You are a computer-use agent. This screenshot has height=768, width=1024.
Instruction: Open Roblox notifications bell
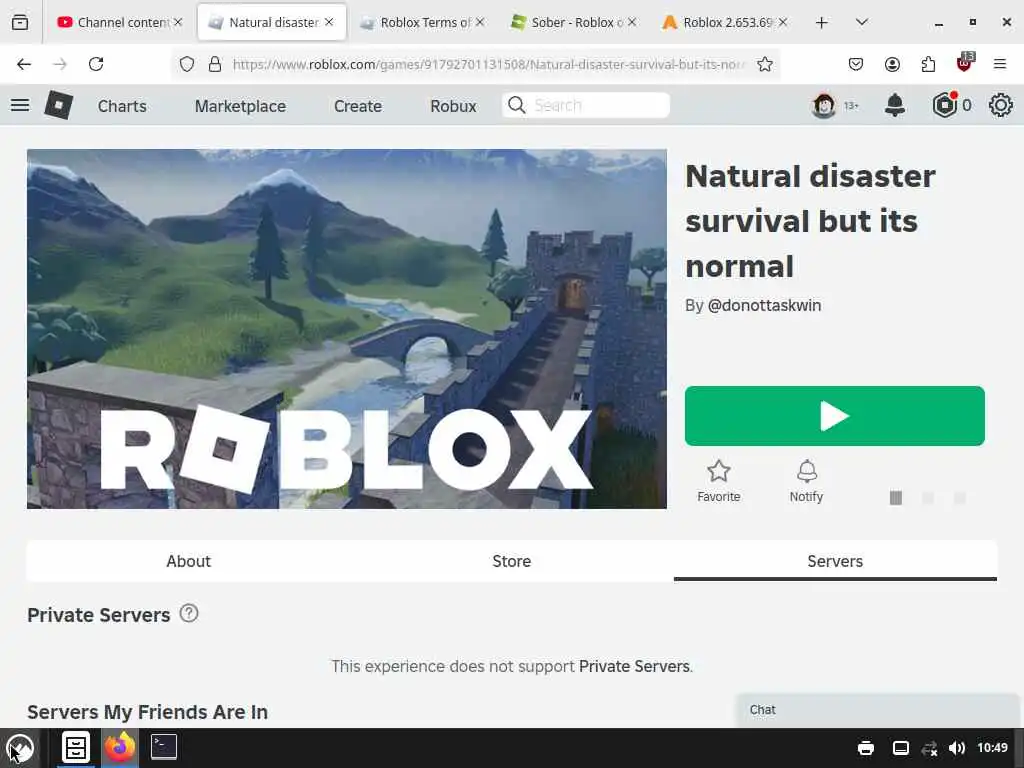point(895,105)
